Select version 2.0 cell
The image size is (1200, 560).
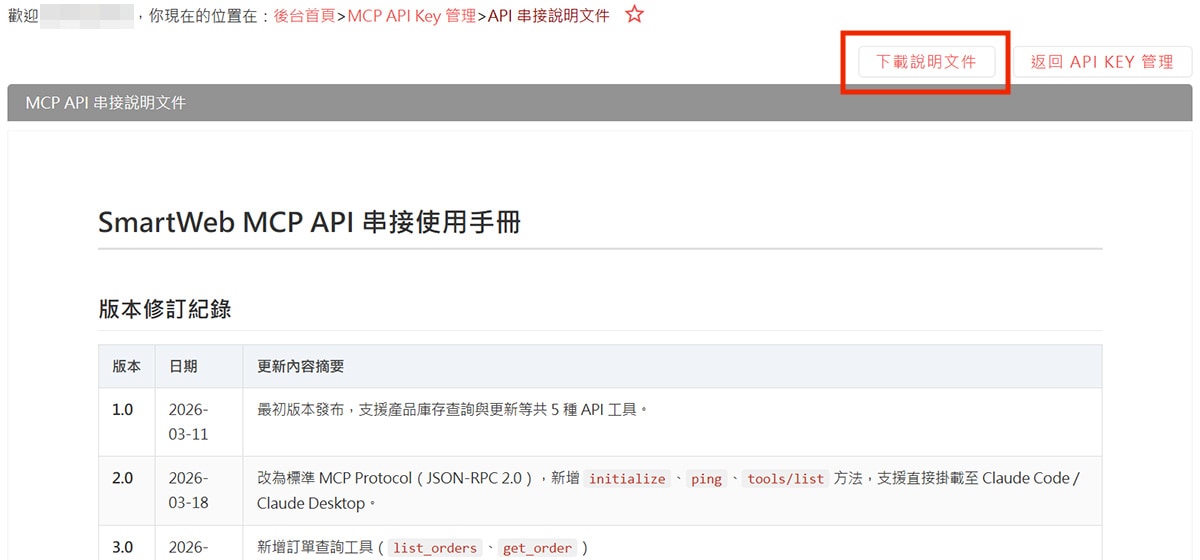tap(127, 490)
